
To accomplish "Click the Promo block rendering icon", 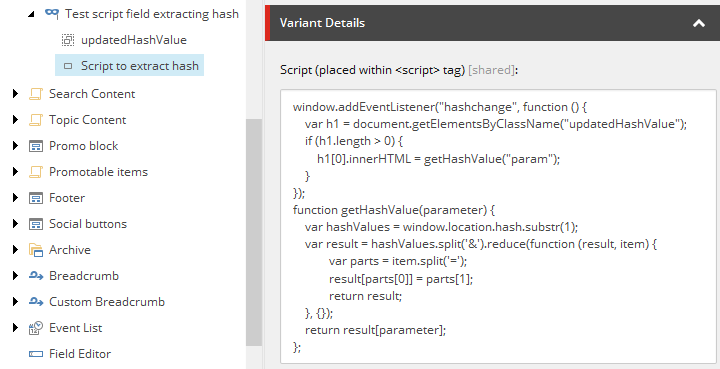I will pos(35,146).
